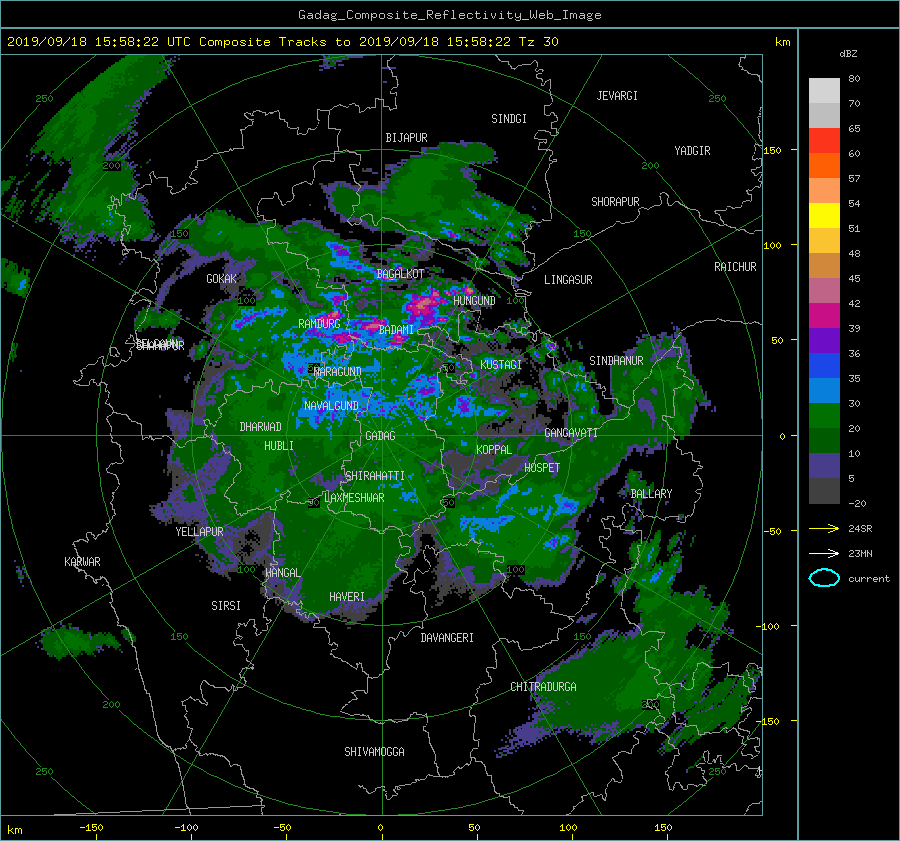Pick the bright green 30-20 dBZ swatch
Screen dimensions: 900x841
point(824,416)
